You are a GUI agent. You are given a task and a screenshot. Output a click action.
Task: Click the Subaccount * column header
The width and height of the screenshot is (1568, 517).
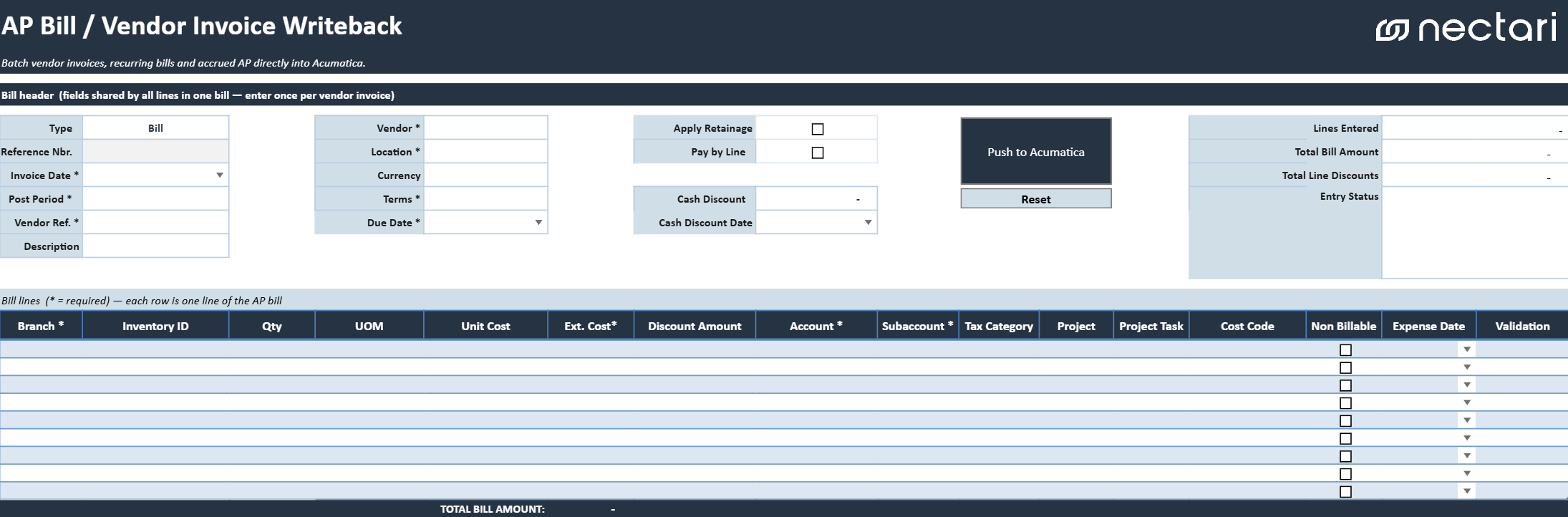(918, 326)
